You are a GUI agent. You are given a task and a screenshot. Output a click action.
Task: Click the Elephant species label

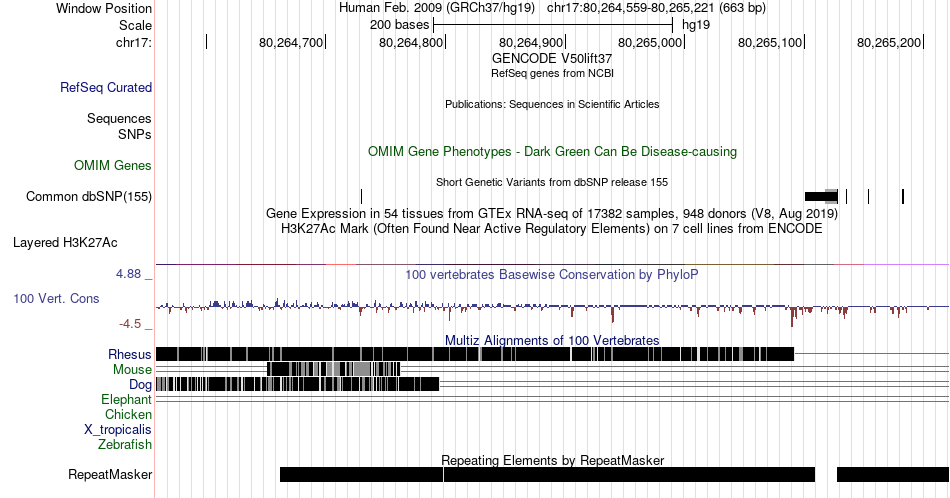[127, 399]
